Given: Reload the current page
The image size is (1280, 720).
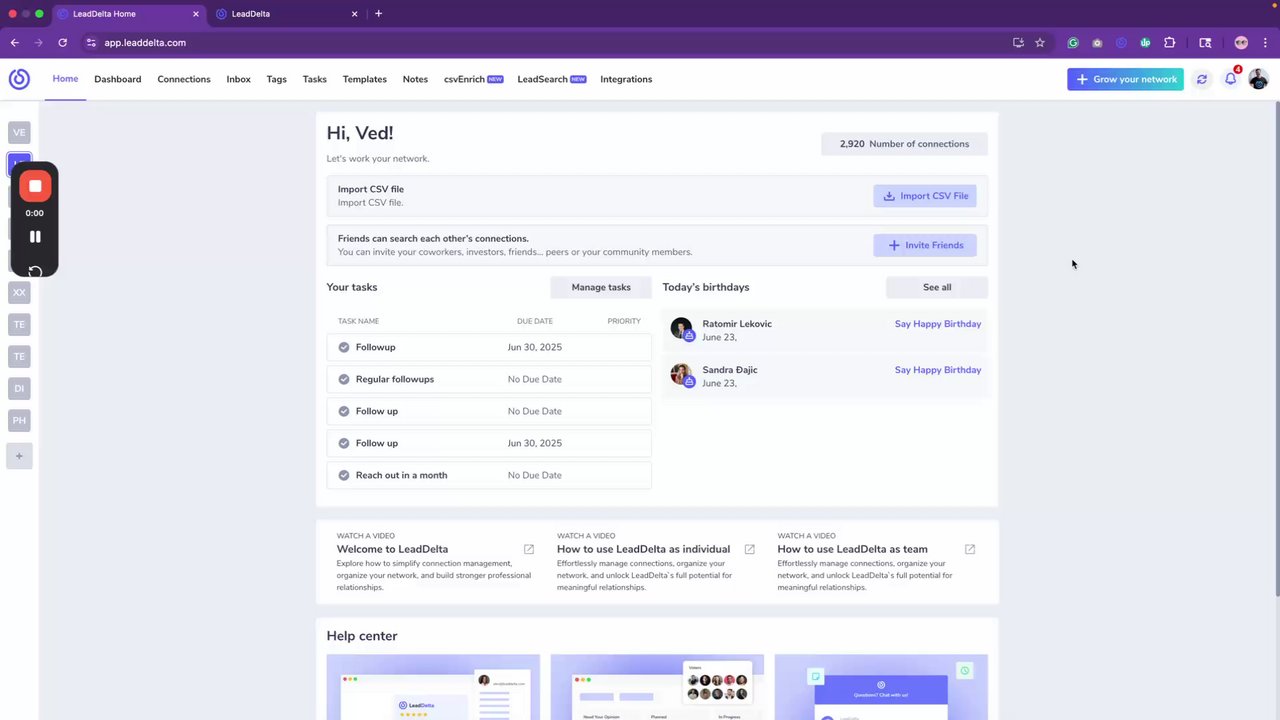Looking at the screenshot, I should click(63, 43).
